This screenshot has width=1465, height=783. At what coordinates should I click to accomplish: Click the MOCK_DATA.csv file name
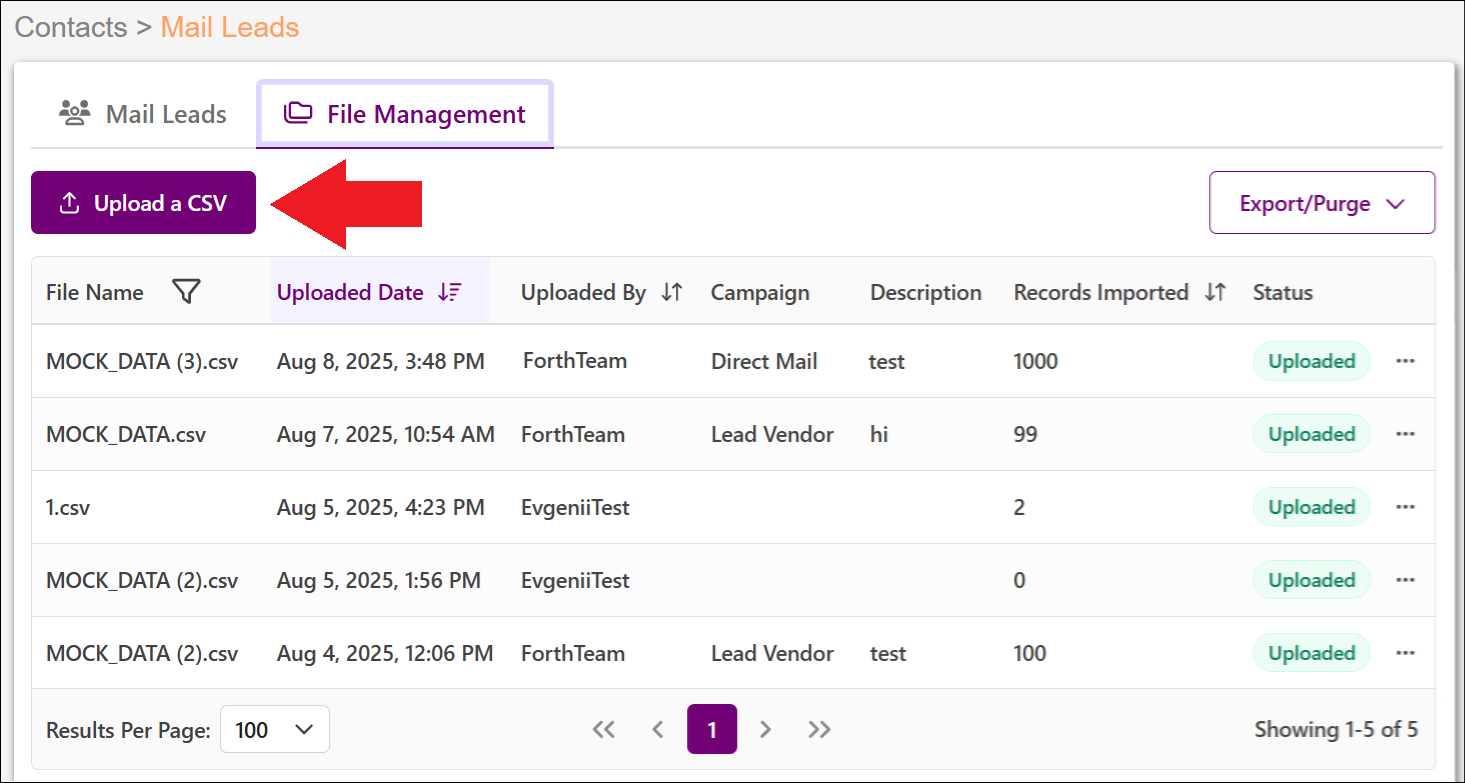tap(126, 434)
